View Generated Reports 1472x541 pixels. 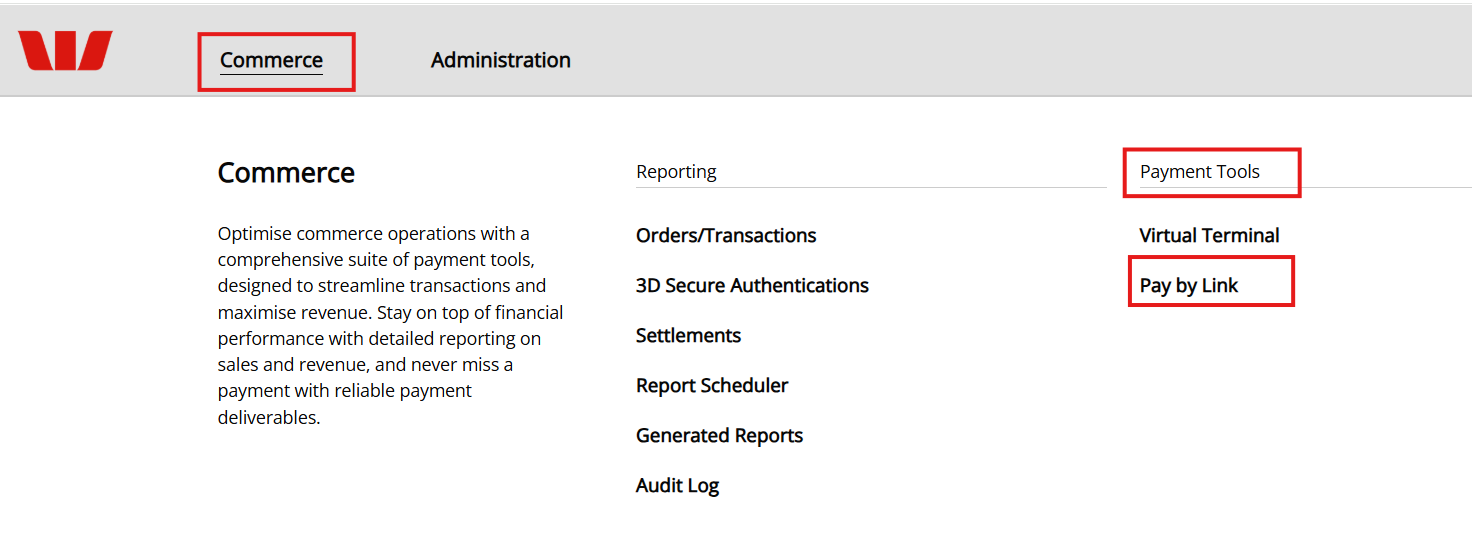[719, 435]
